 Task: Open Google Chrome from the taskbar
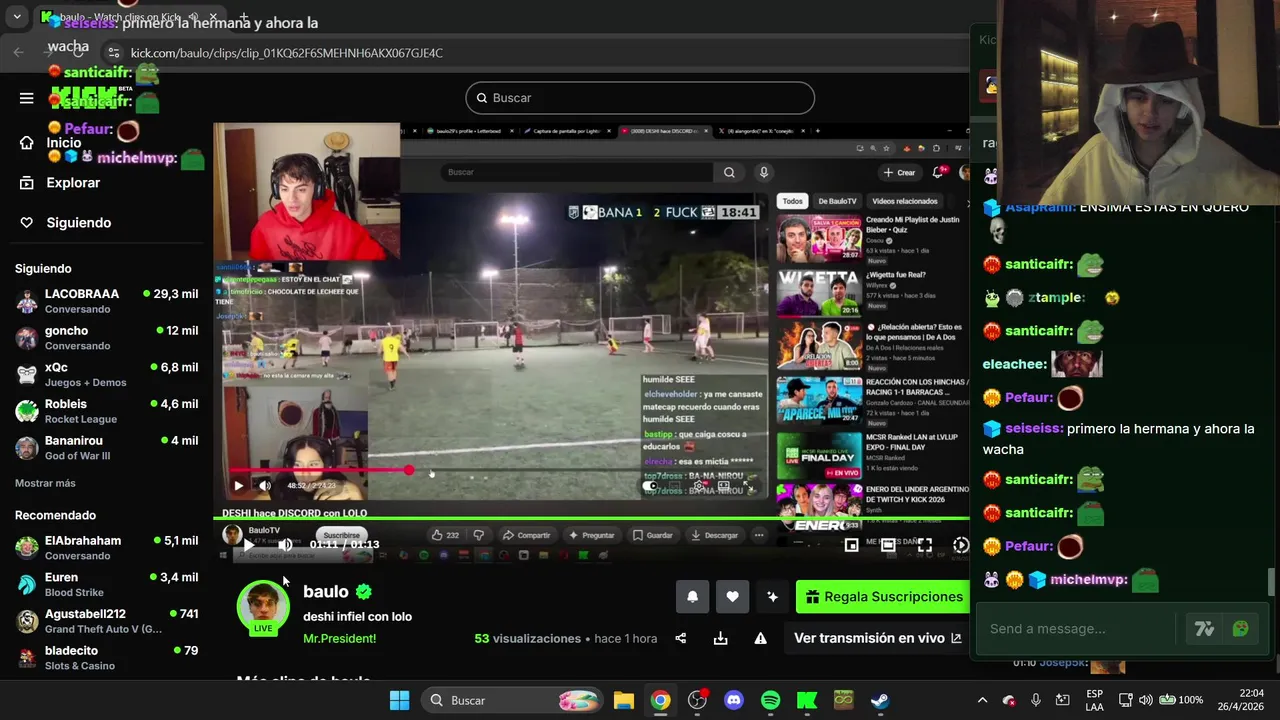coord(660,700)
